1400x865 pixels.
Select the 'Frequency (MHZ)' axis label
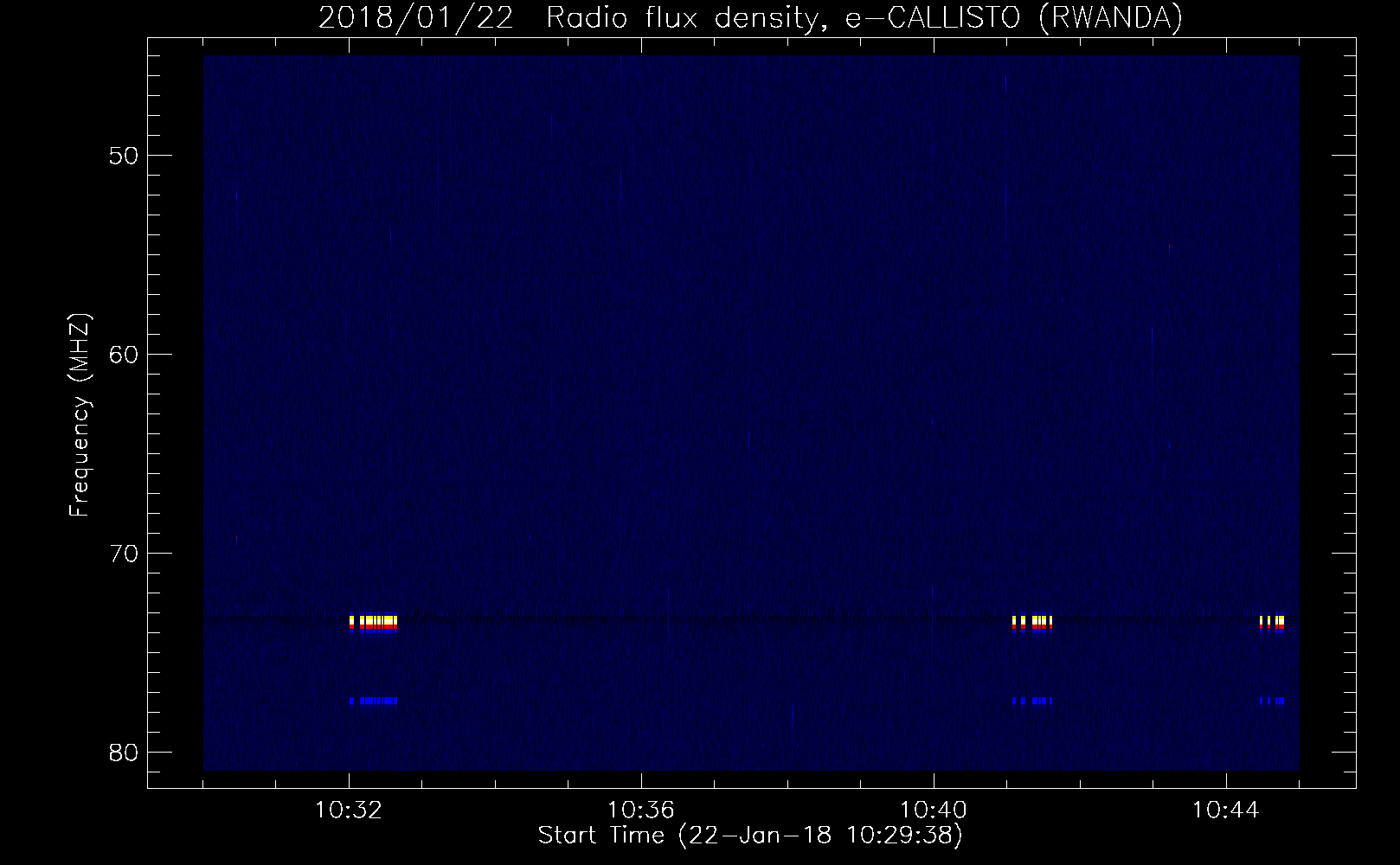[x=80, y=414]
